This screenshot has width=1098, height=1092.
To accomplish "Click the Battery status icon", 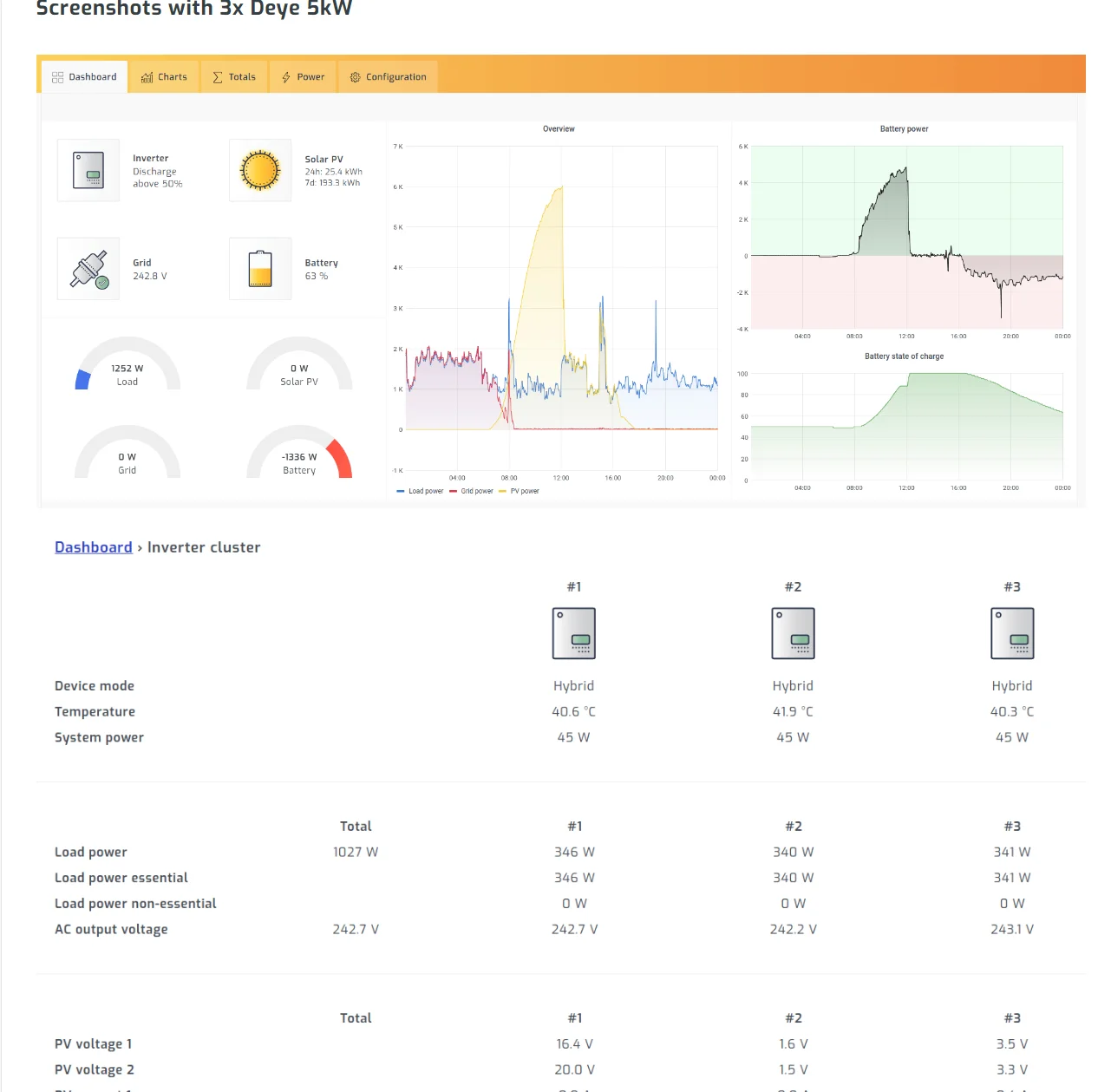I will 260,269.
